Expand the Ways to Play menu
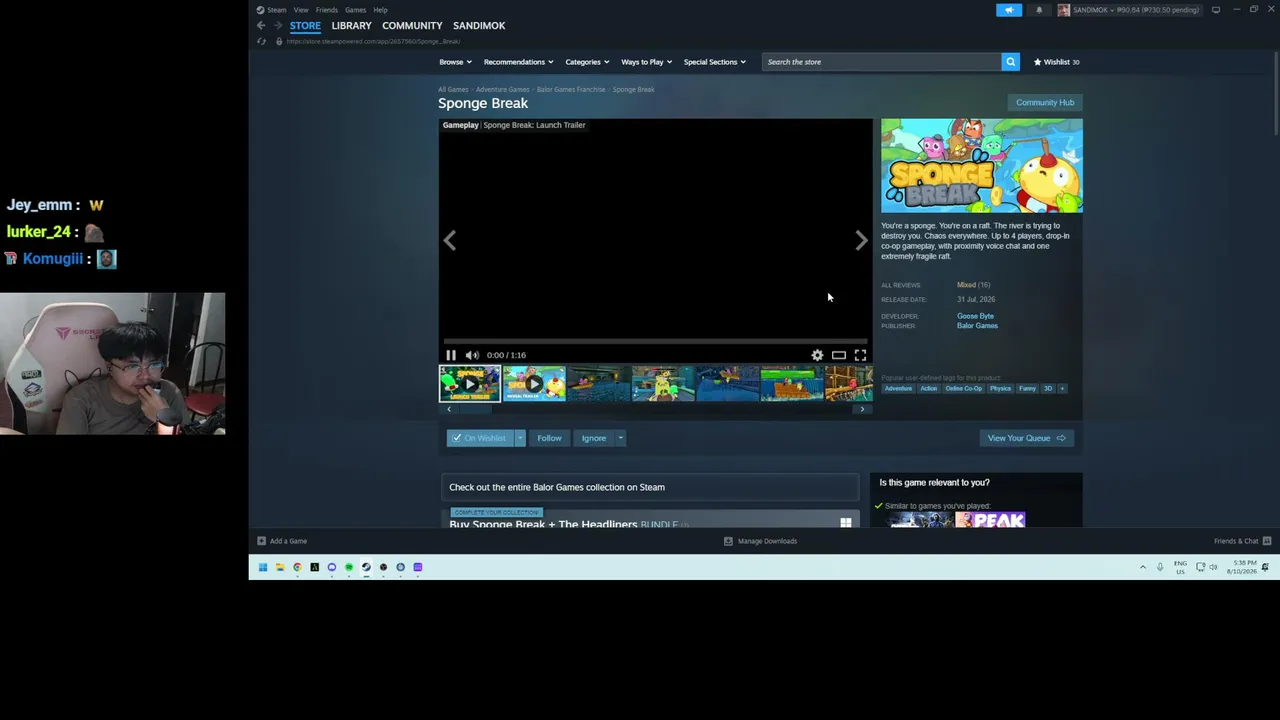 pos(646,62)
